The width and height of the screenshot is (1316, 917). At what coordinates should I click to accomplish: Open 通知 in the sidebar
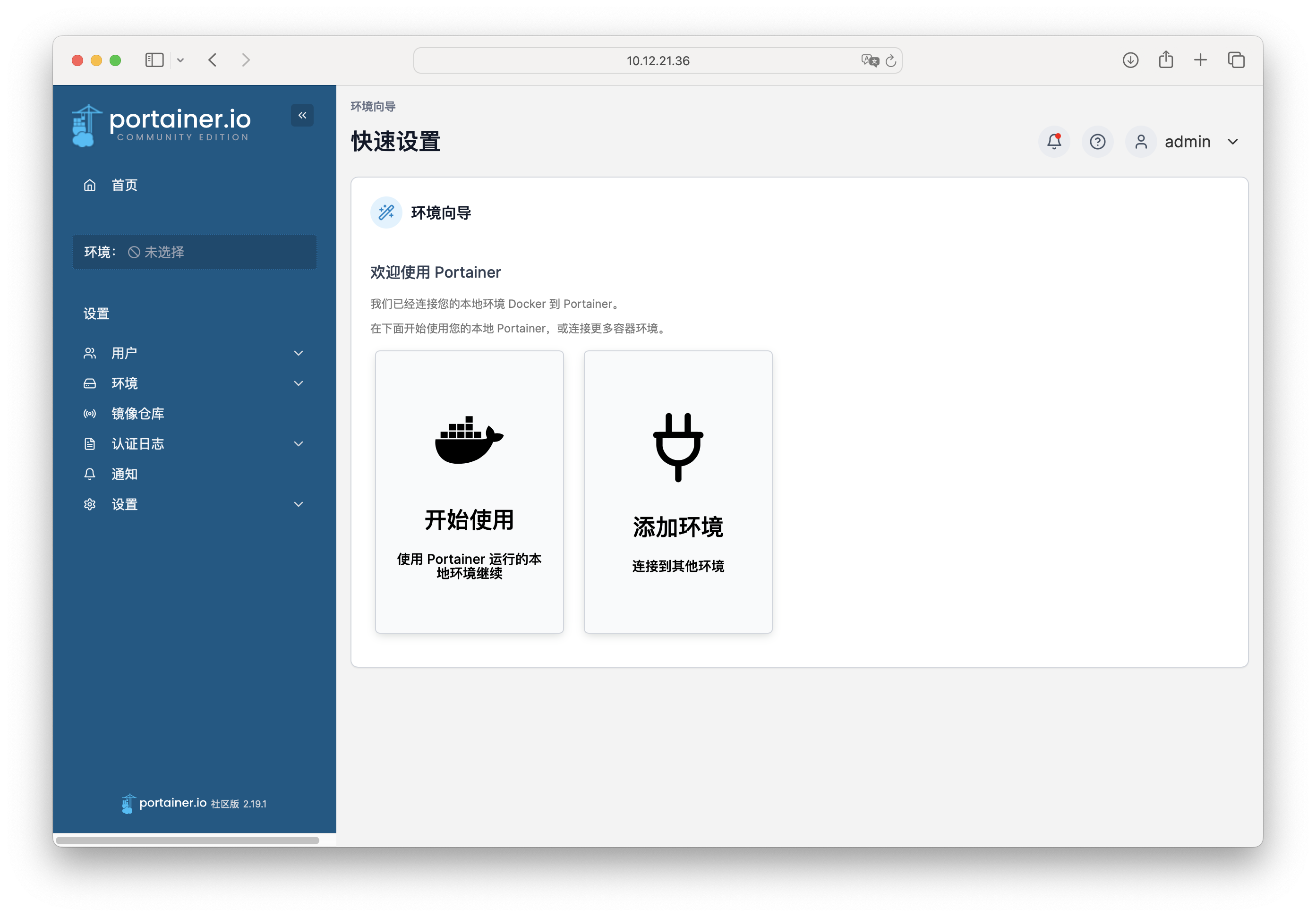click(124, 474)
